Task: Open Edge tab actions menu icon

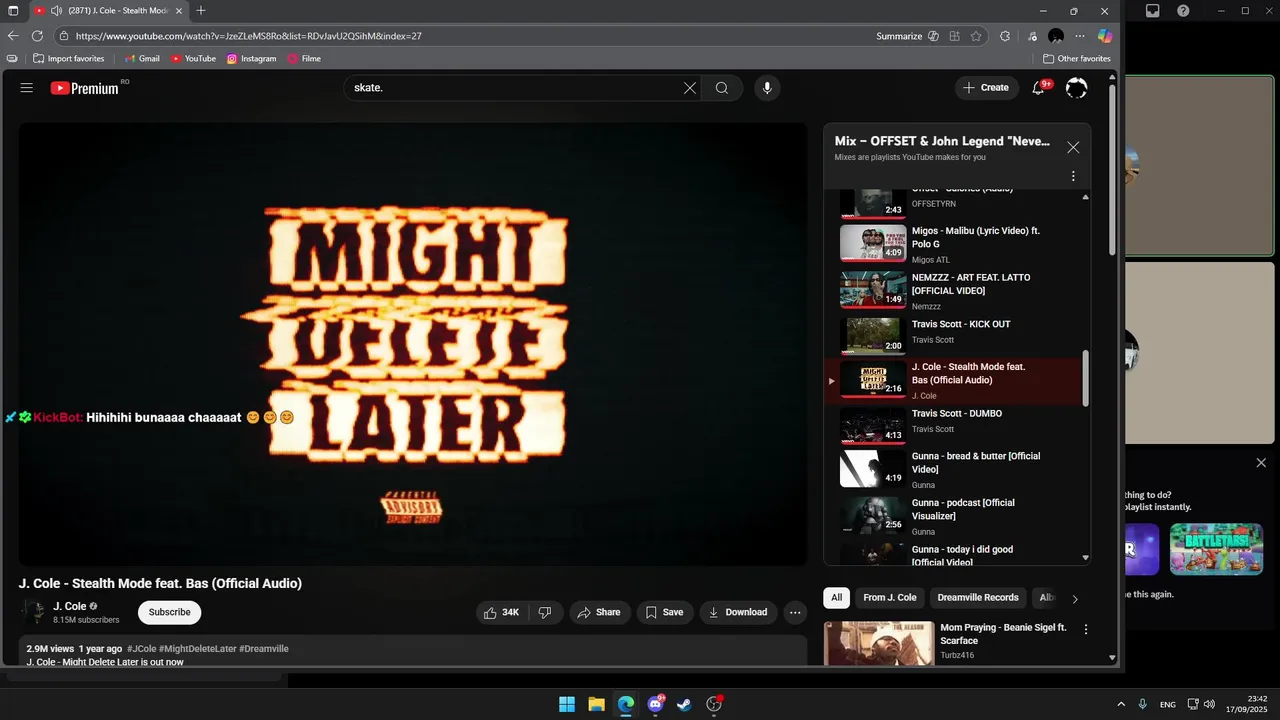Action: coord(13,11)
